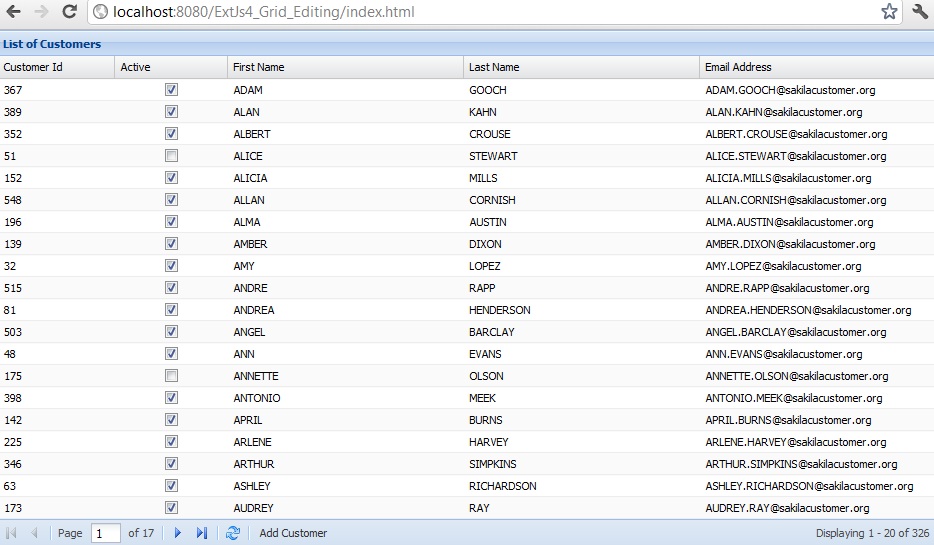Toggle Active checkbox for ANTONIO MEEK
Viewport: 934px width, 545px height.
pos(171,398)
